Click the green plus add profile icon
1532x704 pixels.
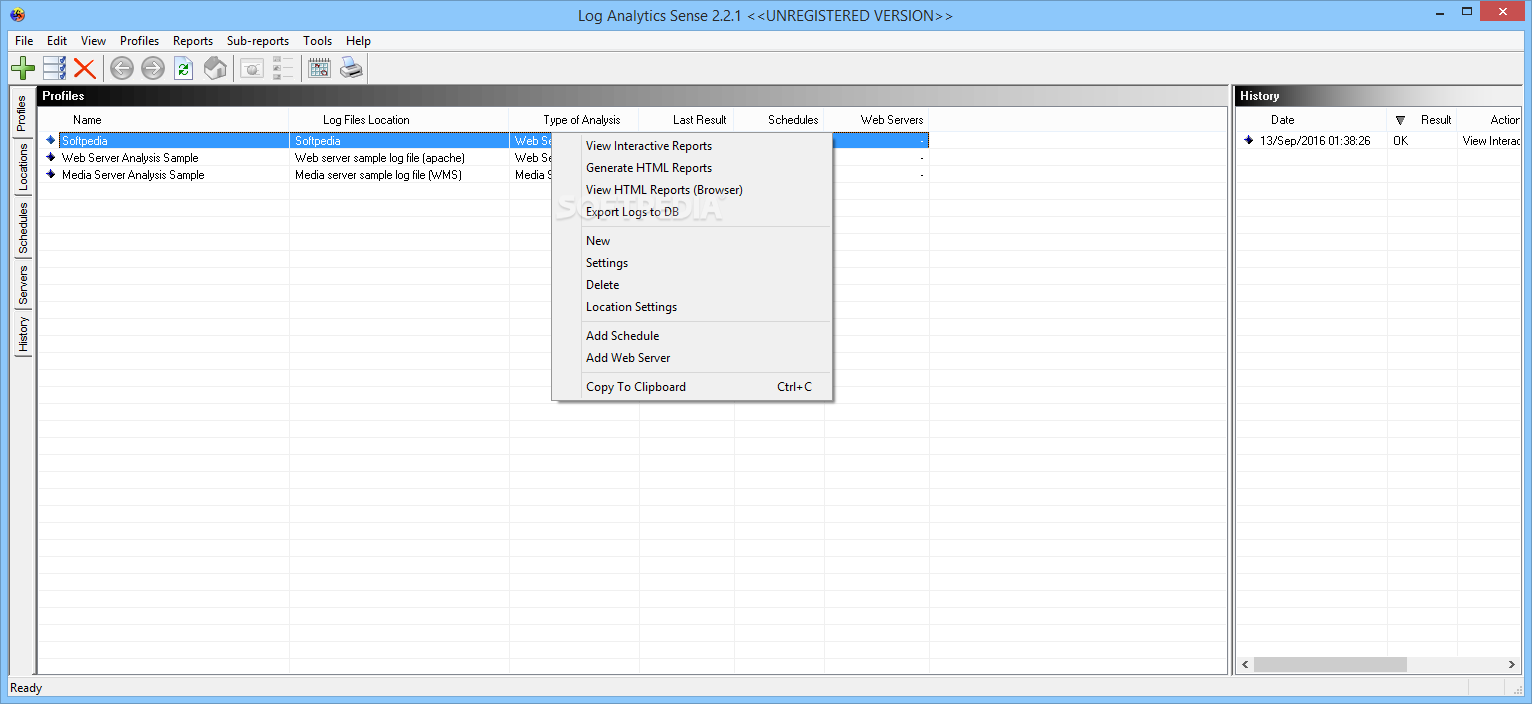point(23,68)
